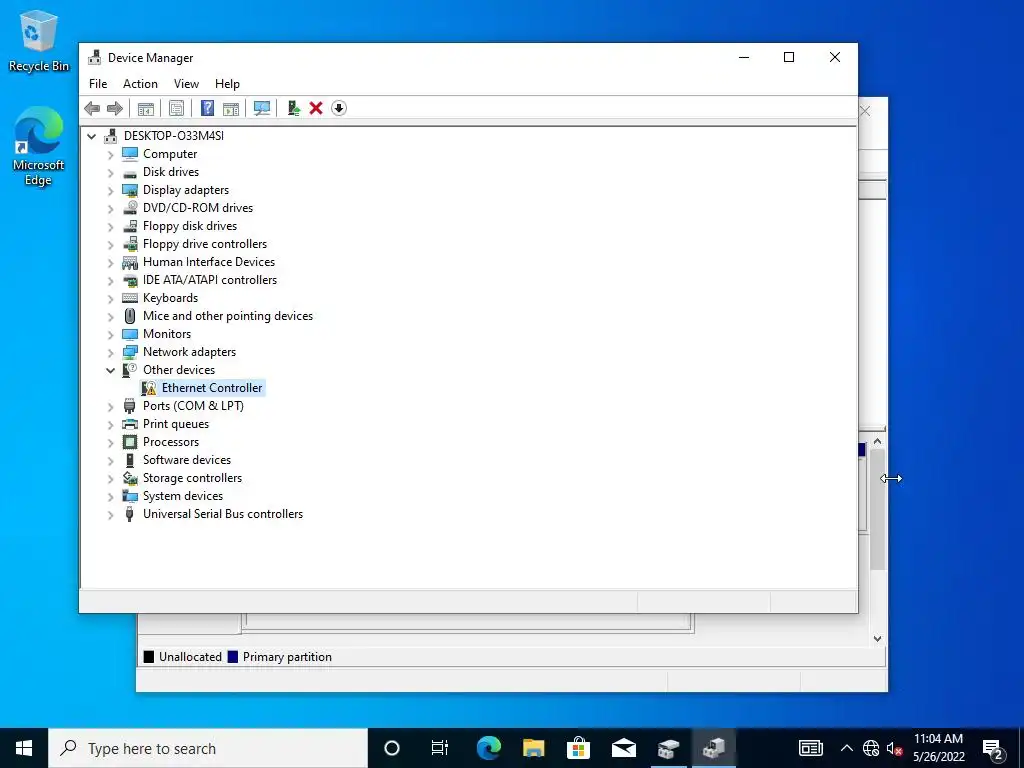This screenshot has height=768, width=1024.
Task: Click the Unallocated black legend swatch
Action: click(149, 657)
